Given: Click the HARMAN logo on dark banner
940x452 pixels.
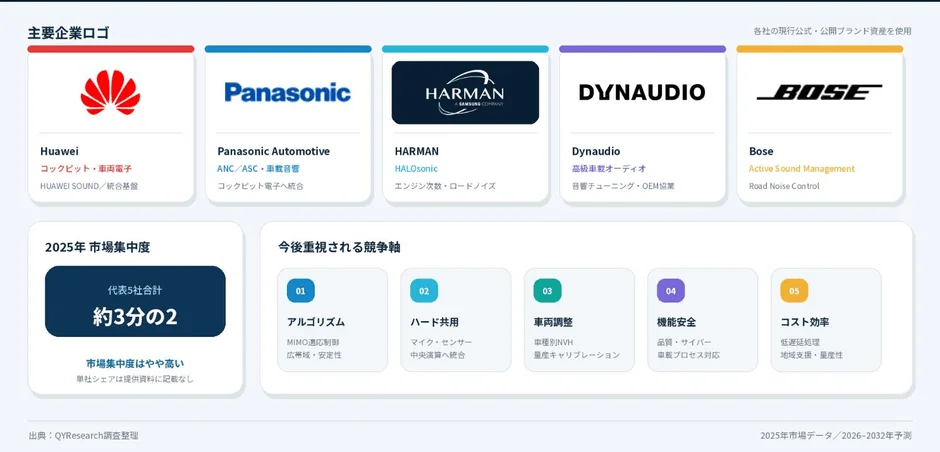Looking at the screenshot, I should tap(465, 92).
